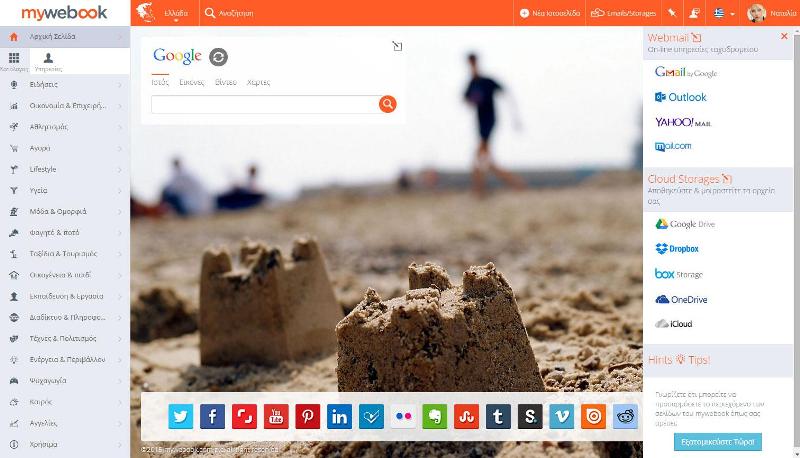Click the Emails/Storages toolbar button
Screen dimensions: 800x458
click(615, 13)
